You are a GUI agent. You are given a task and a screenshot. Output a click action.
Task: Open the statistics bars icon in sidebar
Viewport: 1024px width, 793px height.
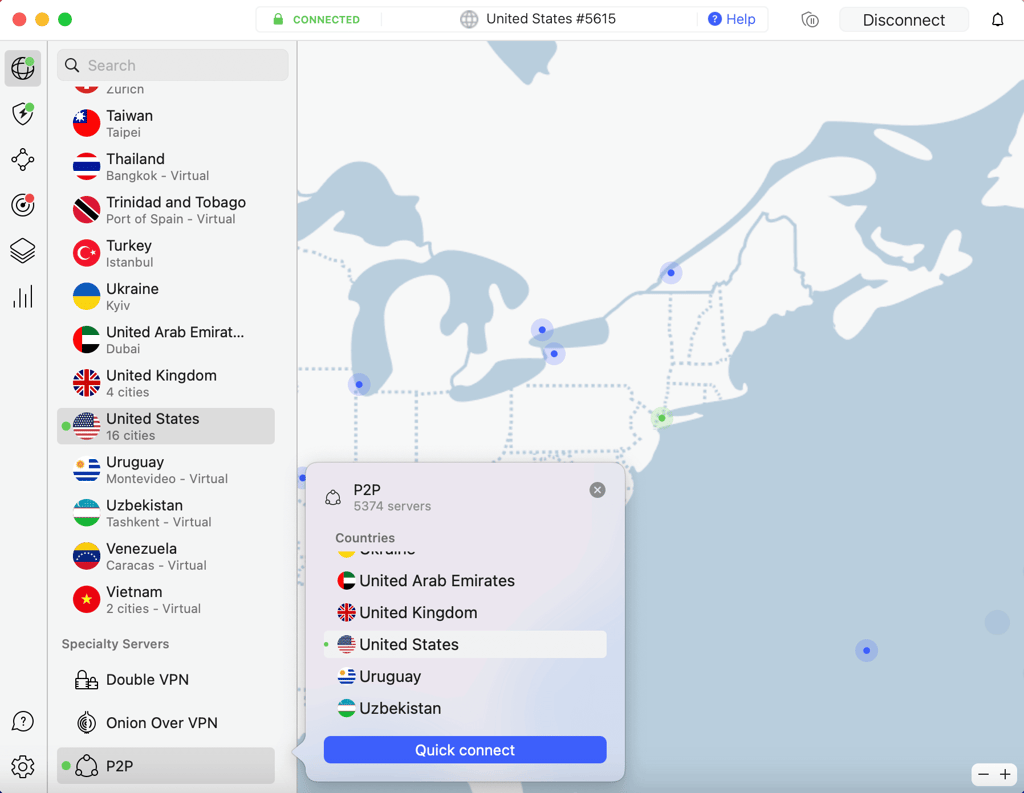point(23,297)
